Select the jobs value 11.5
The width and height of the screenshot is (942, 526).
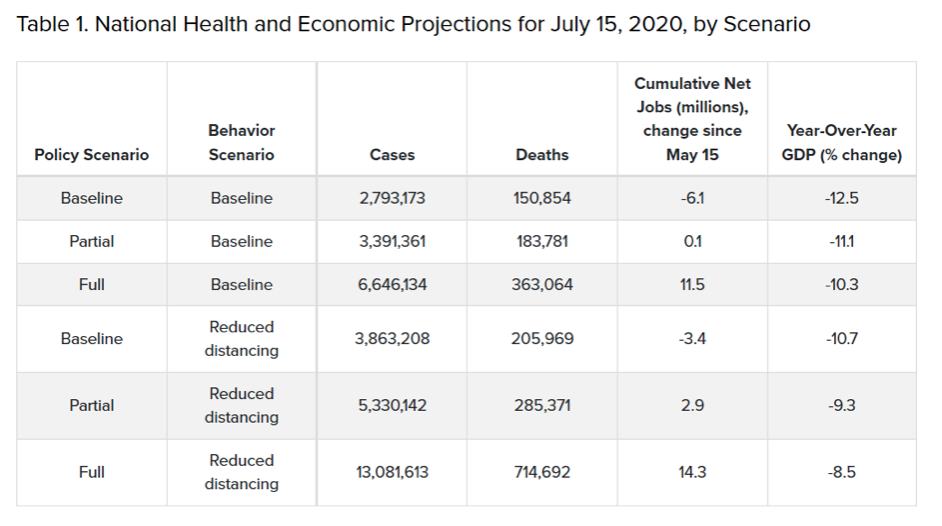692,285
